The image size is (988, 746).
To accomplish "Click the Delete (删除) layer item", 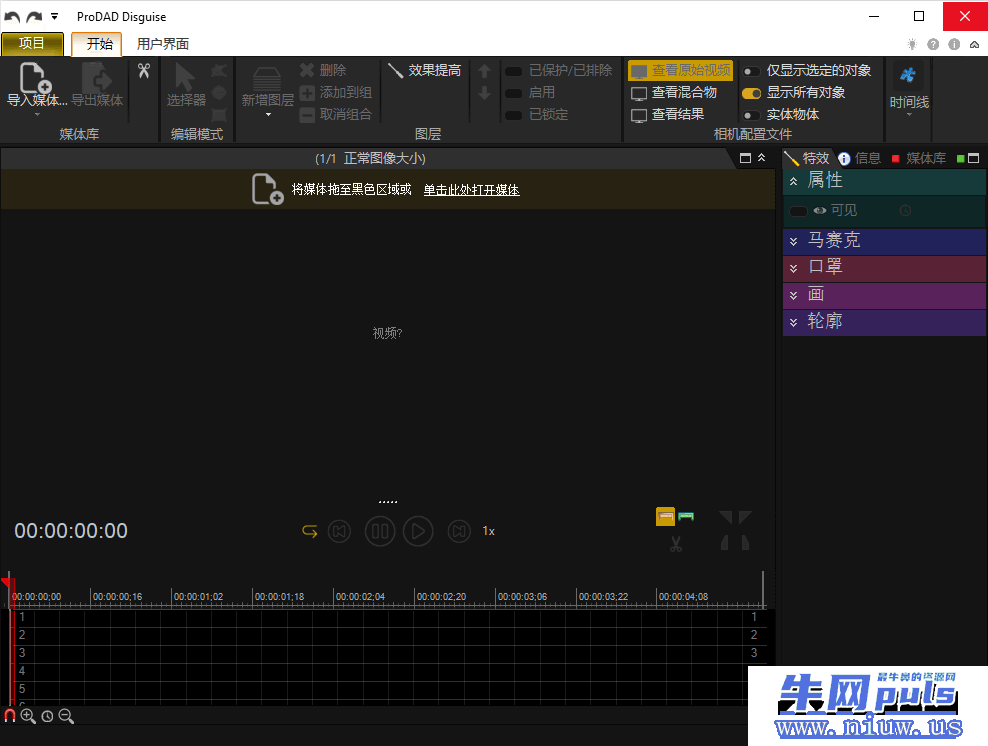I will (x=323, y=70).
